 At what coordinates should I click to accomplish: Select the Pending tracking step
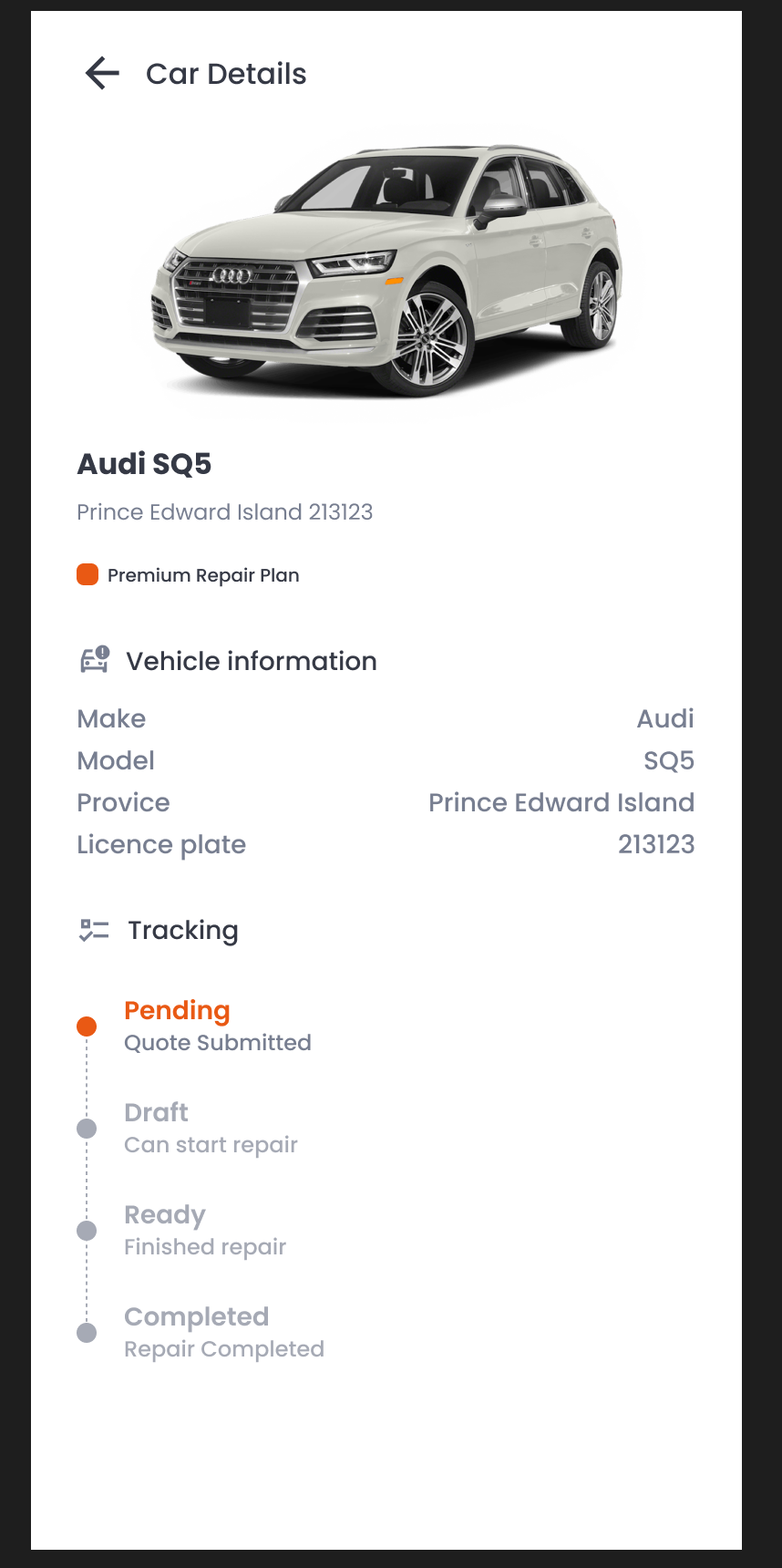click(177, 1010)
